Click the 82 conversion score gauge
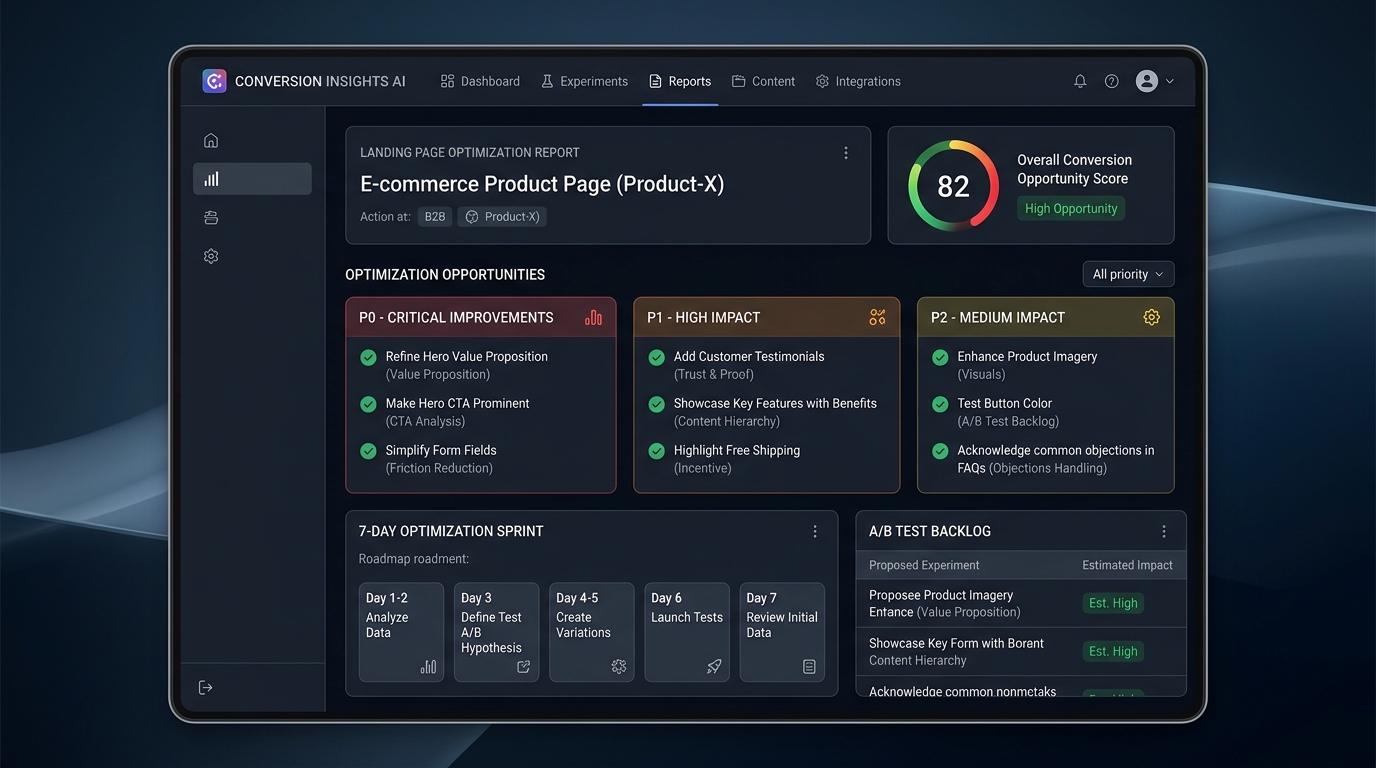Image resolution: width=1376 pixels, height=768 pixels. [x=953, y=185]
